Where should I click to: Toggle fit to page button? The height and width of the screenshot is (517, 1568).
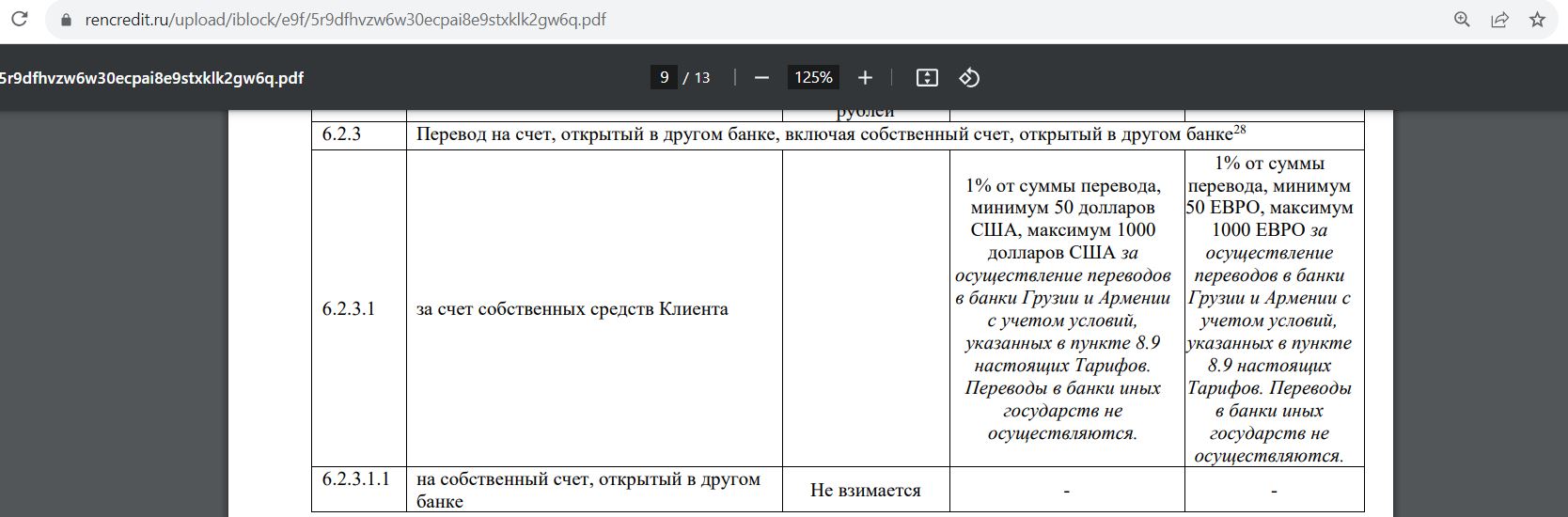point(927,77)
